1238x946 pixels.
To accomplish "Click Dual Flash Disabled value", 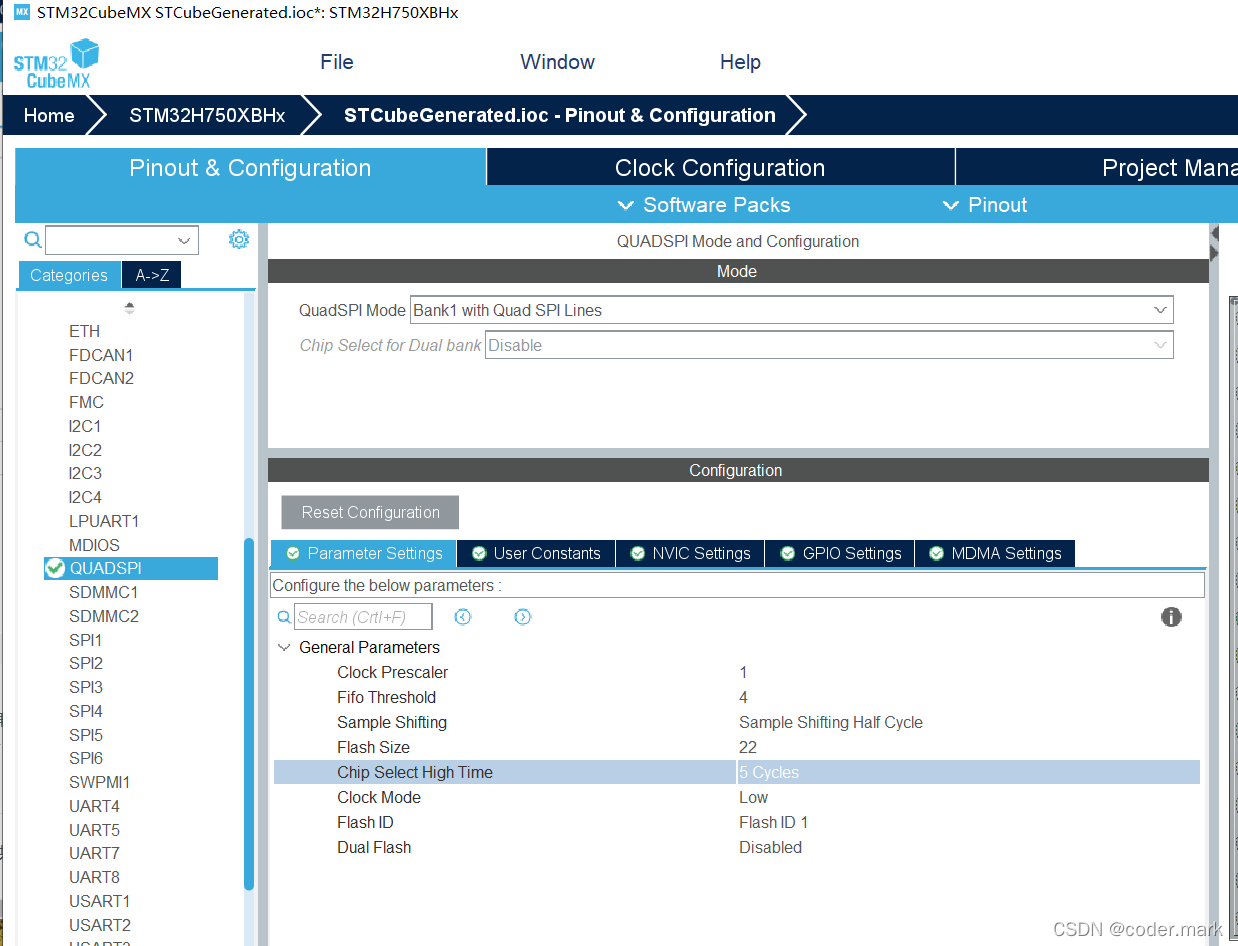I will pos(770,847).
